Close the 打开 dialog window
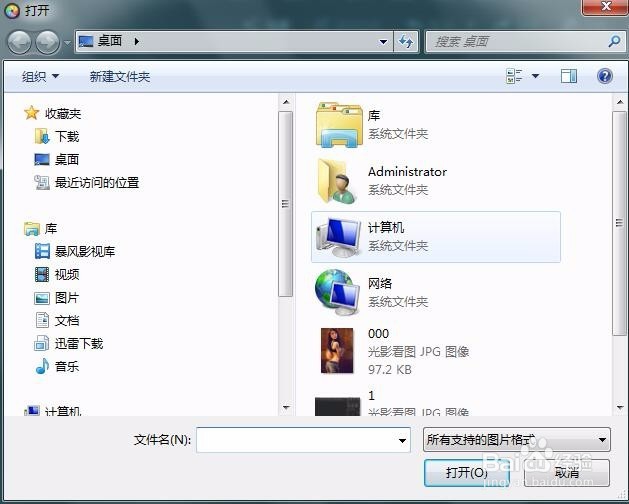Viewport: 629px width, 504px height. (x=605, y=7)
